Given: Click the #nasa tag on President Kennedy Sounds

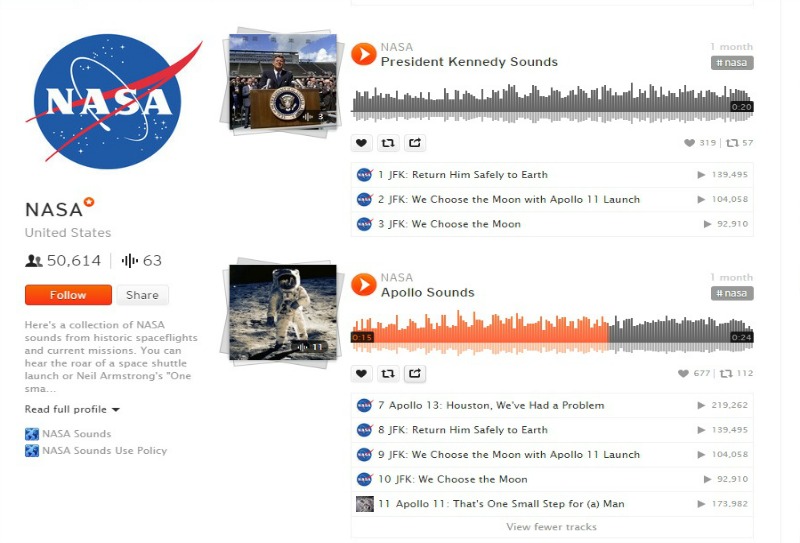Looking at the screenshot, I should (x=732, y=63).
